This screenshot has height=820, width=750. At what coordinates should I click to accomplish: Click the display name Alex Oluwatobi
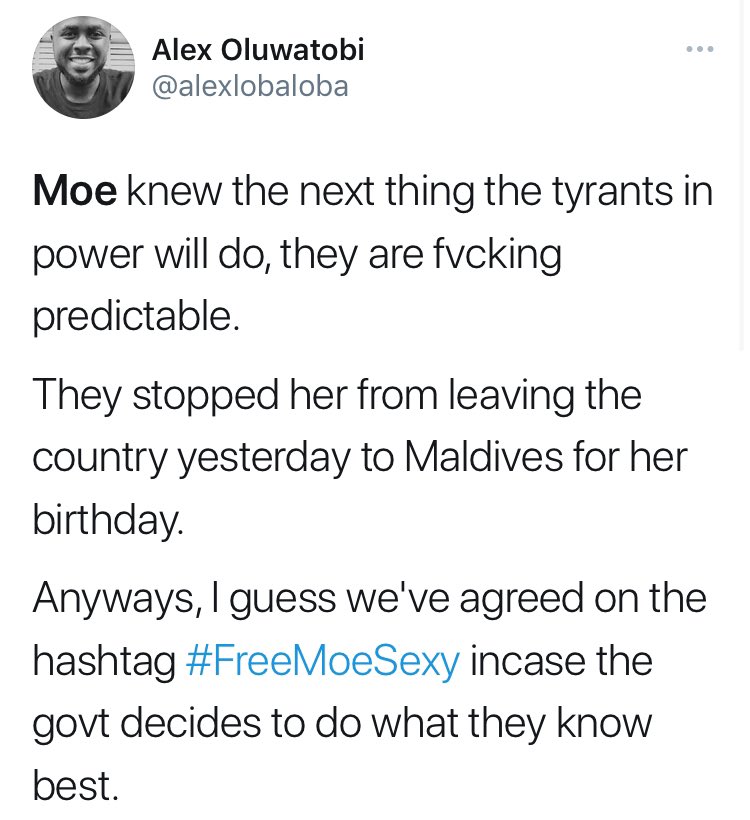click(x=258, y=51)
